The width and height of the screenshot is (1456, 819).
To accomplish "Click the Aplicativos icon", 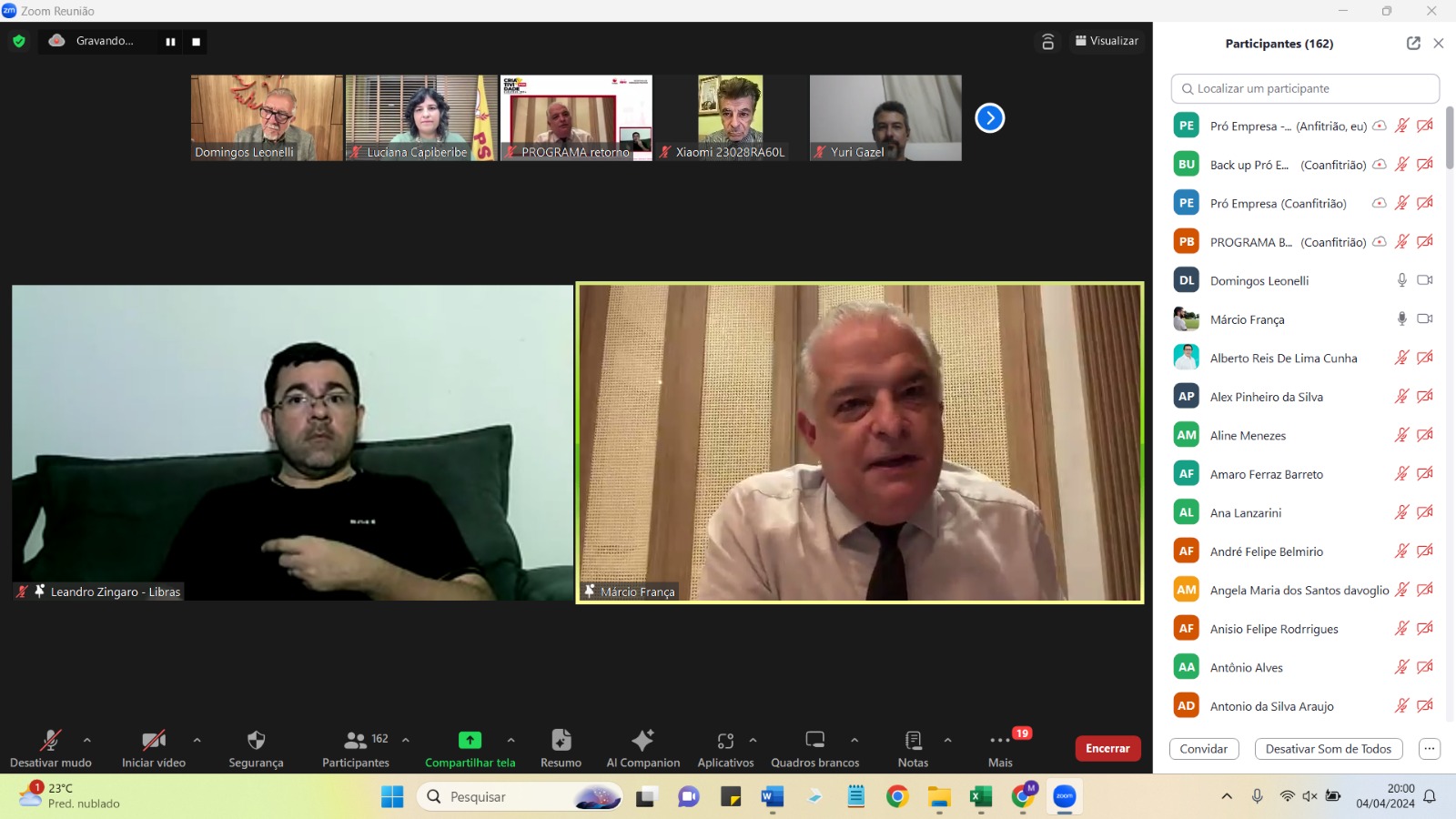I will tap(725, 741).
